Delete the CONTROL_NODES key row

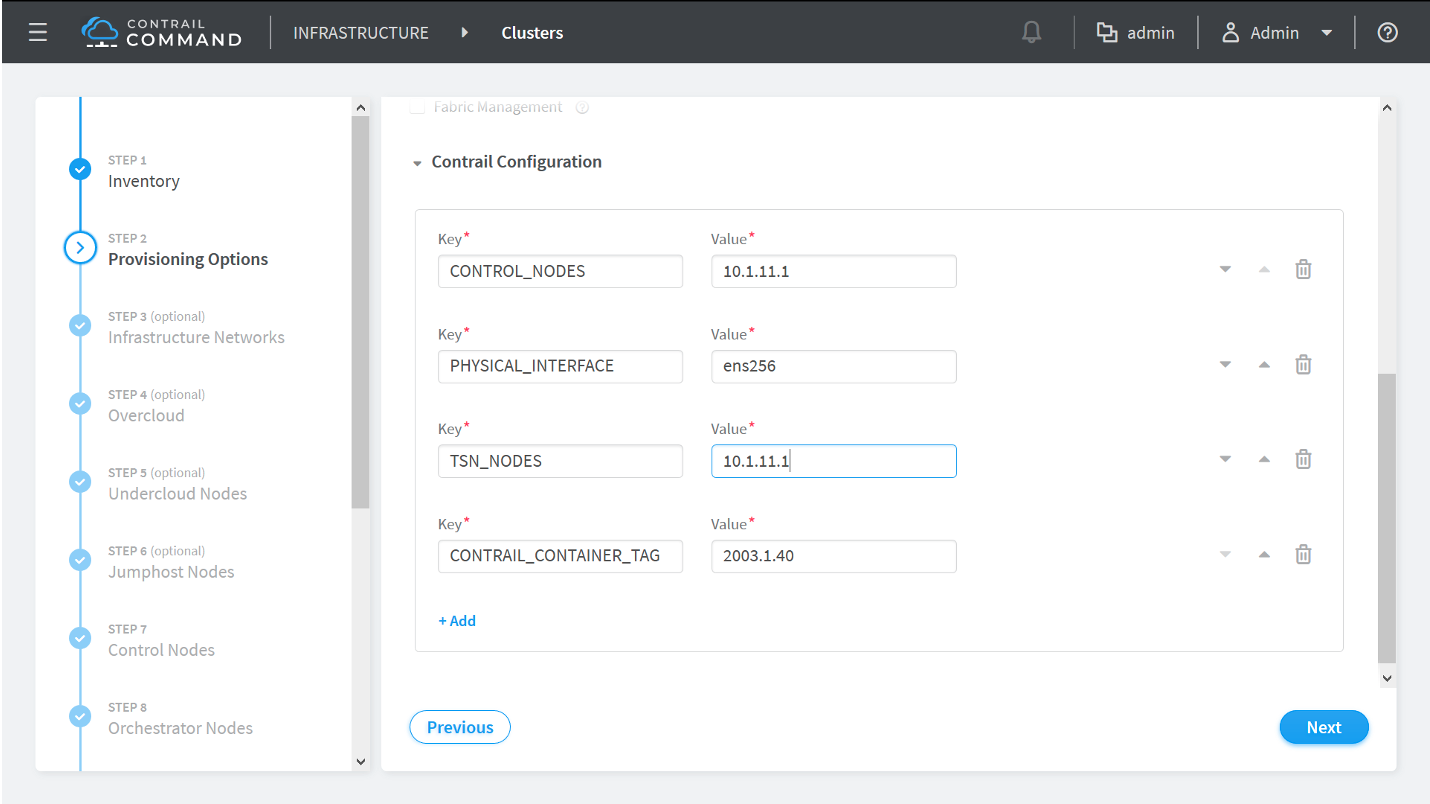1303,270
